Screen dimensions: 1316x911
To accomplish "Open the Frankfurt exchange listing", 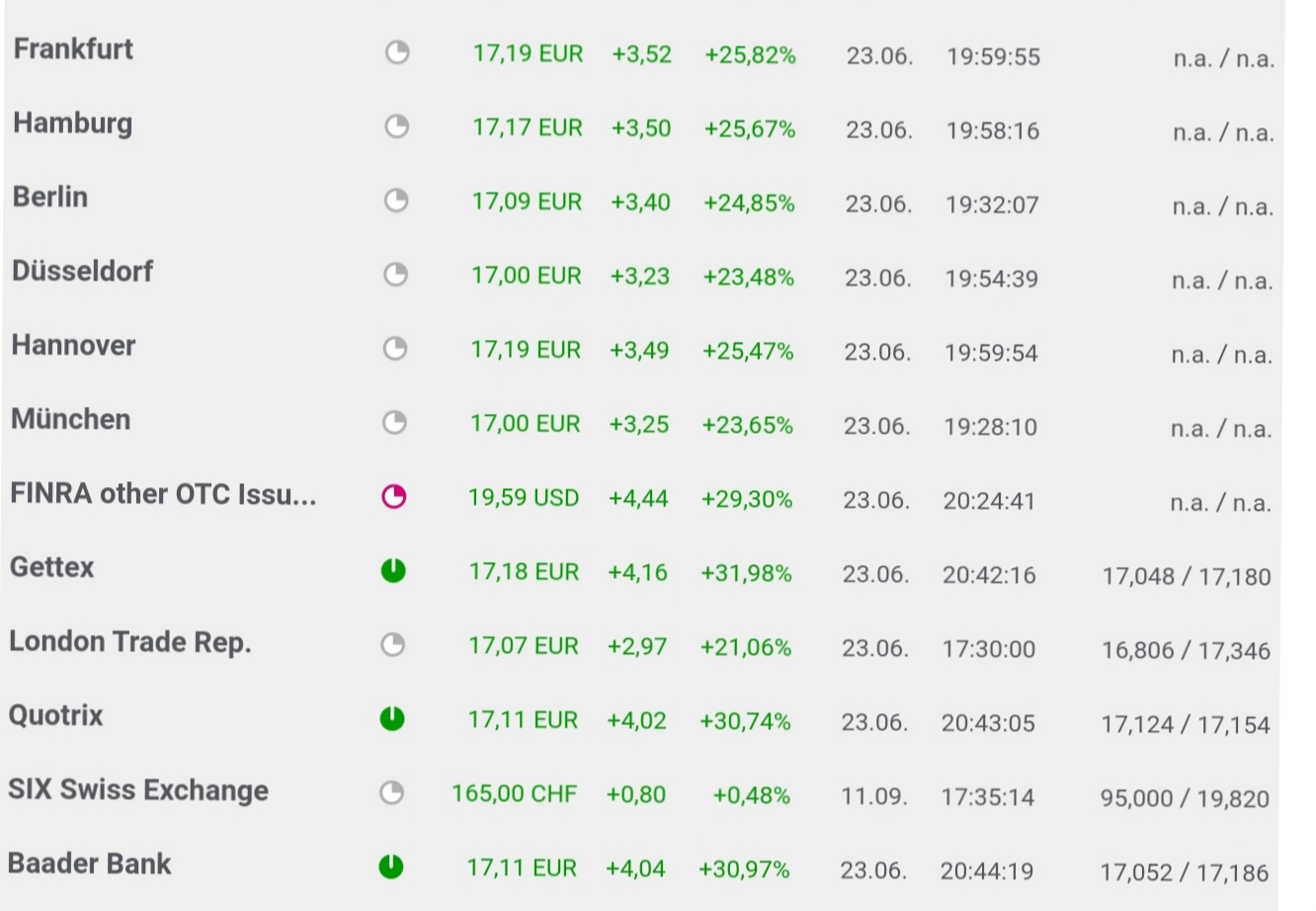I will (73, 49).
